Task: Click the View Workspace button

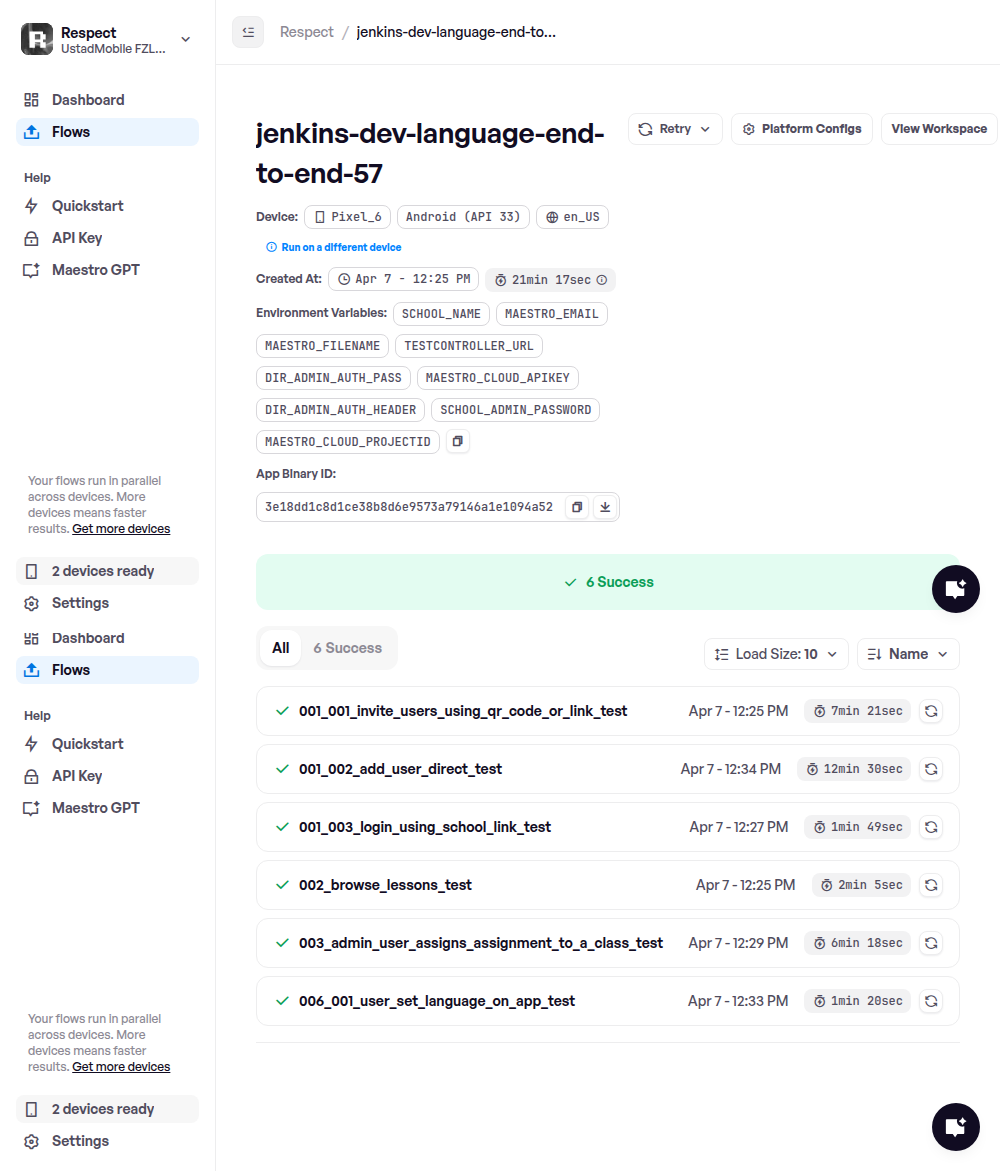Action: (x=938, y=129)
